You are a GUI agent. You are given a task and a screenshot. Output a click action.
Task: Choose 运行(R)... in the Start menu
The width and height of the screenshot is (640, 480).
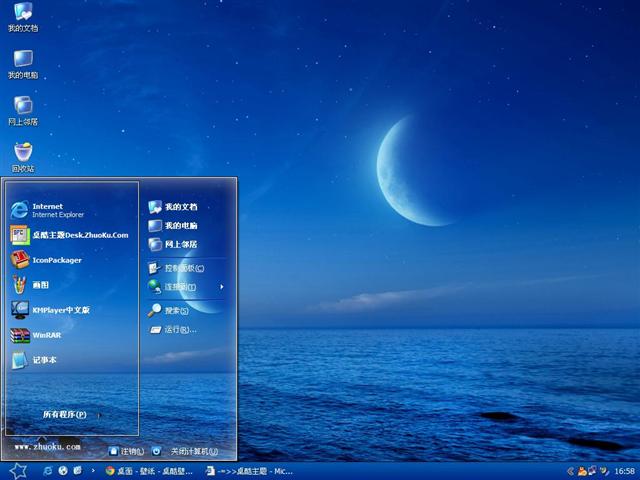point(178,329)
